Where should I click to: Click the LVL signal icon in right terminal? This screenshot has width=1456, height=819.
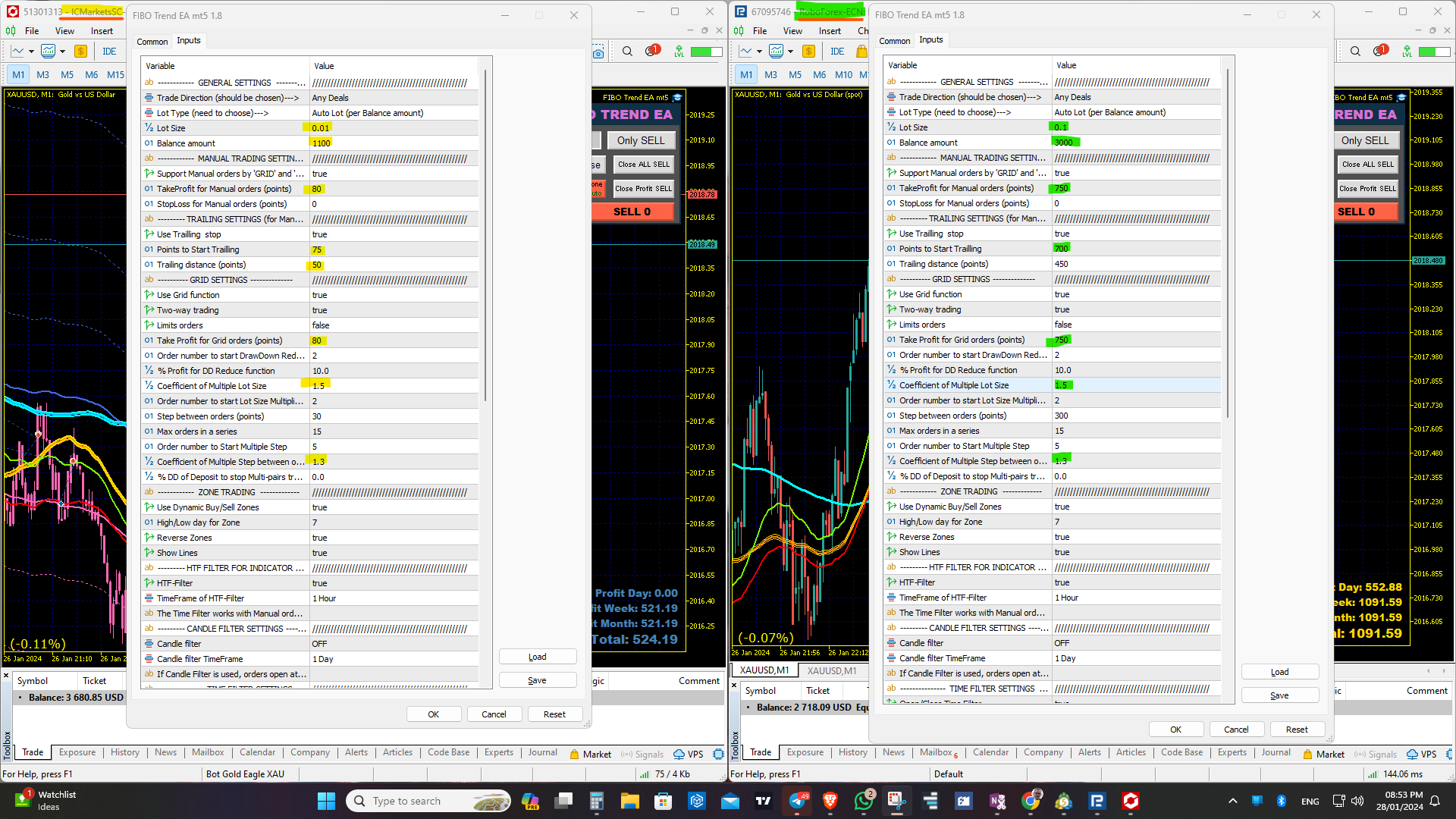tap(1407, 52)
